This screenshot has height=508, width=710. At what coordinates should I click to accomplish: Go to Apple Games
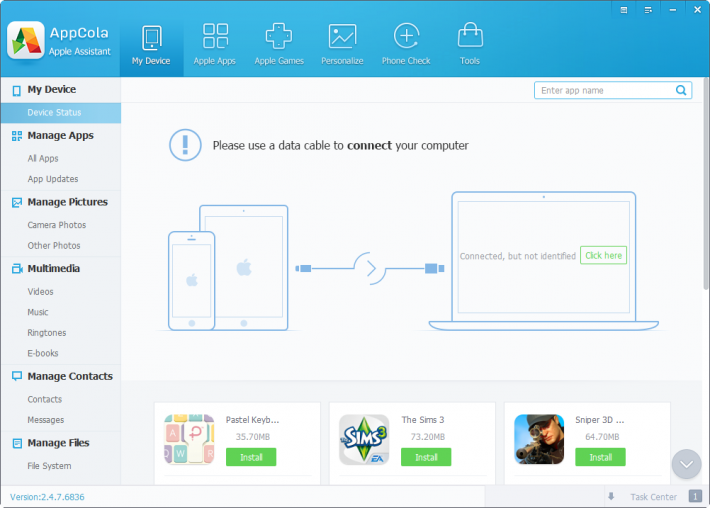point(279,46)
